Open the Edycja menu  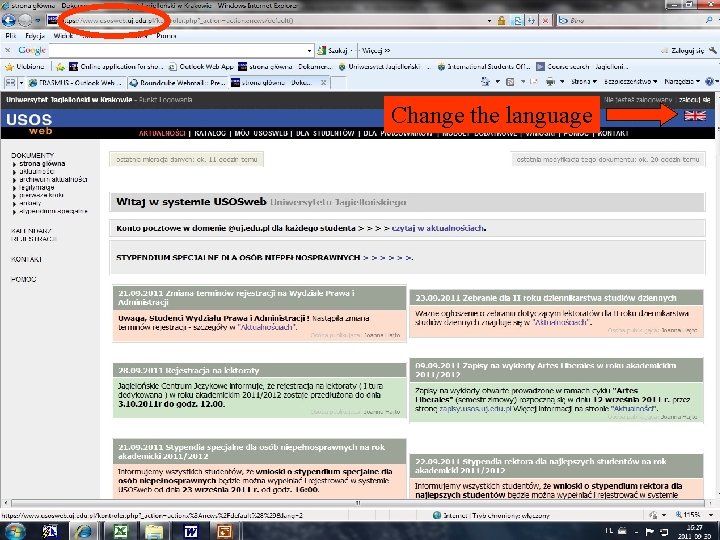point(35,35)
